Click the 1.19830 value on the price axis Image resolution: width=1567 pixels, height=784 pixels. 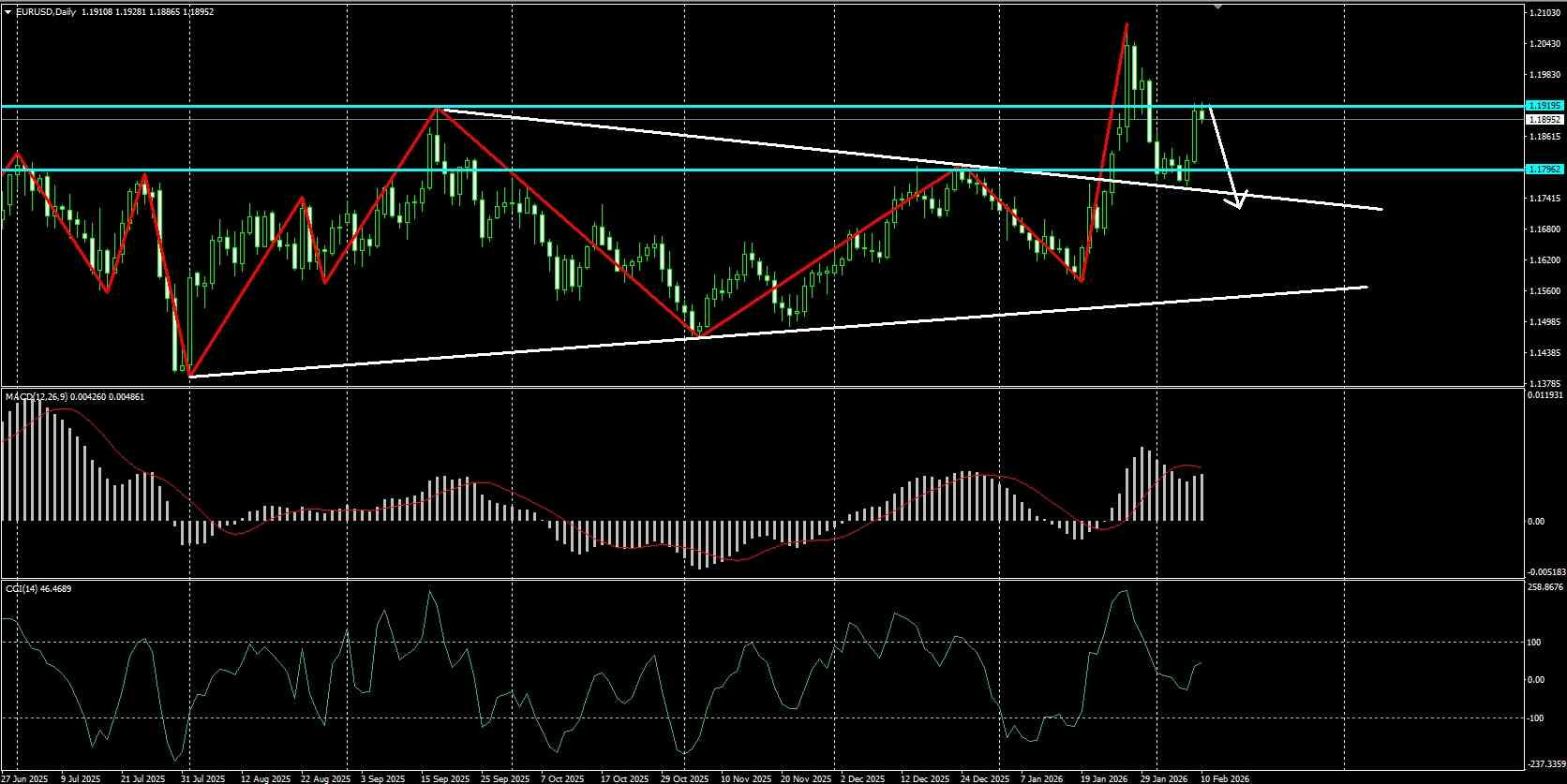click(1545, 75)
